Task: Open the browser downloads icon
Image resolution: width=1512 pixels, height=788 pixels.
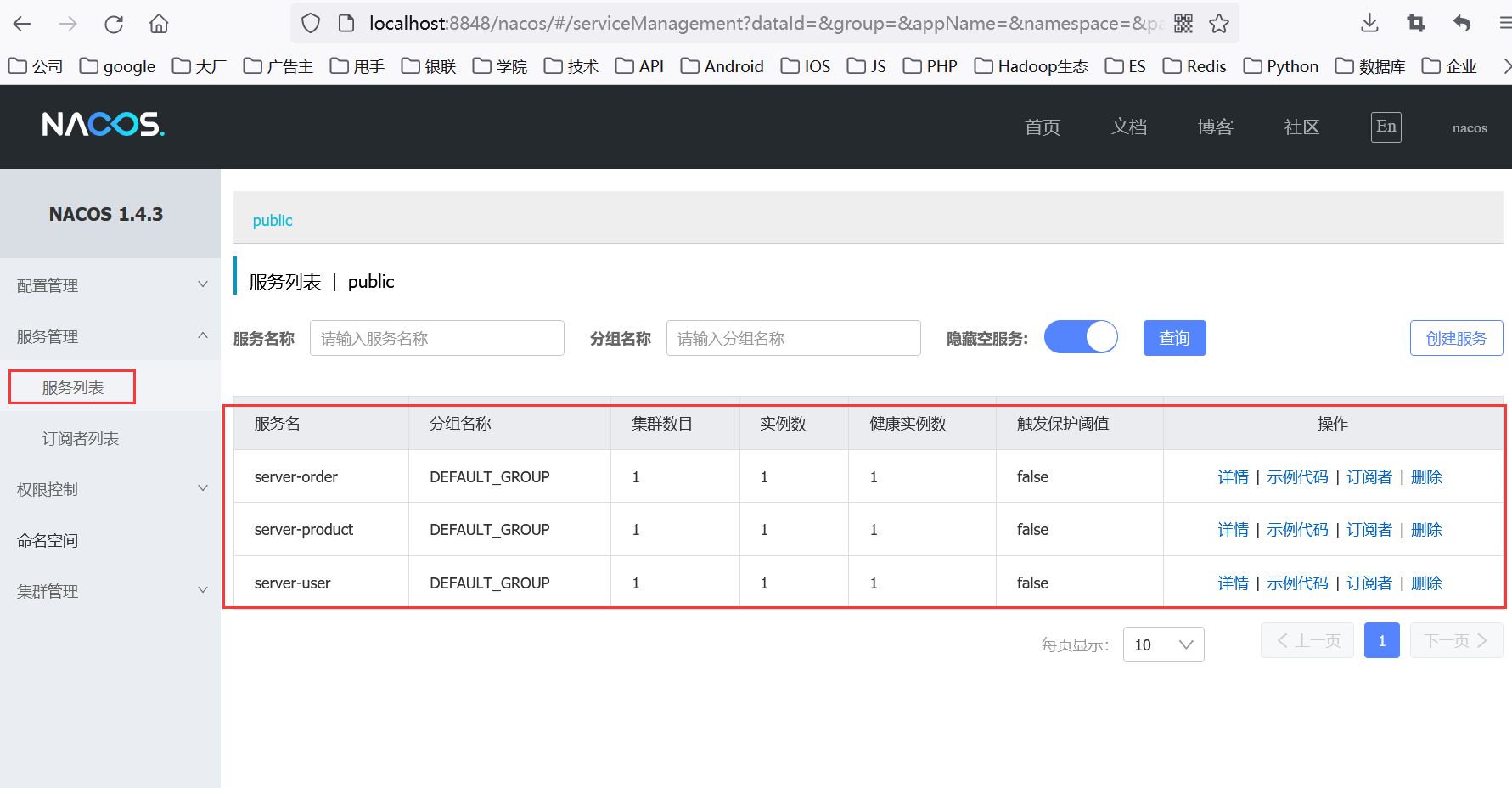Action: pyautogui.click(x=1369, y=24)
